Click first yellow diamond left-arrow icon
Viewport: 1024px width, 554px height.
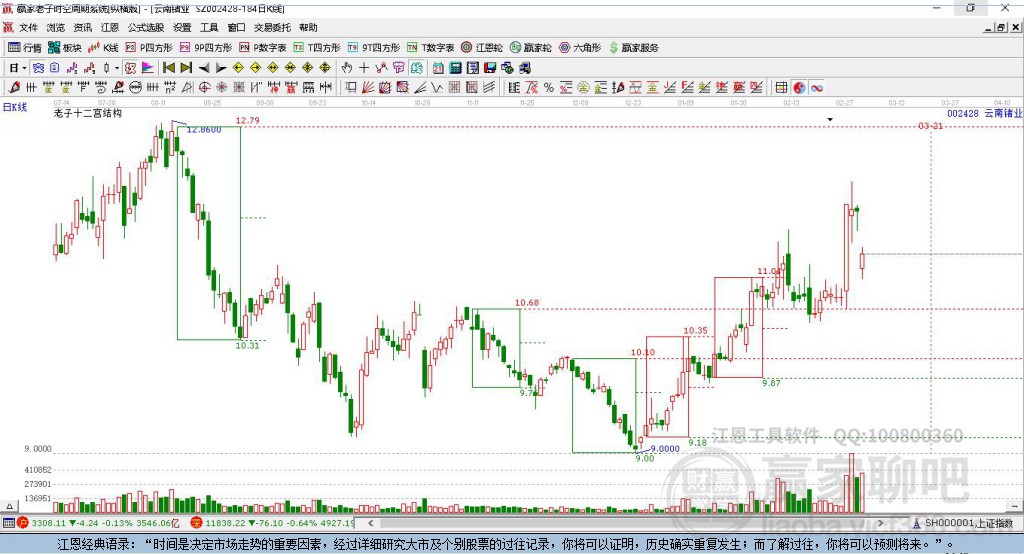238,68
